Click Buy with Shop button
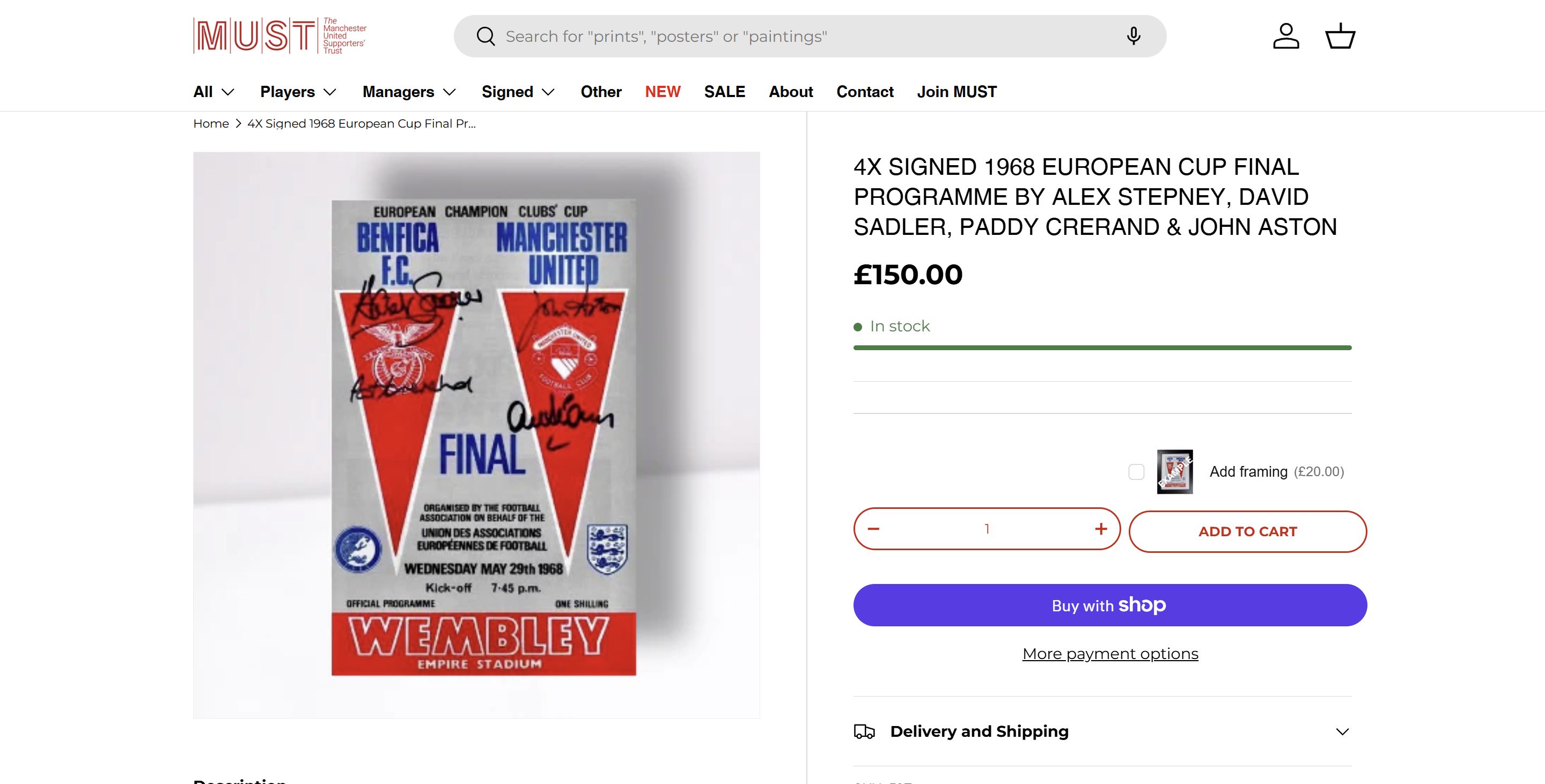Viewport: 1545px width, 784px height. coord(1109,605)
